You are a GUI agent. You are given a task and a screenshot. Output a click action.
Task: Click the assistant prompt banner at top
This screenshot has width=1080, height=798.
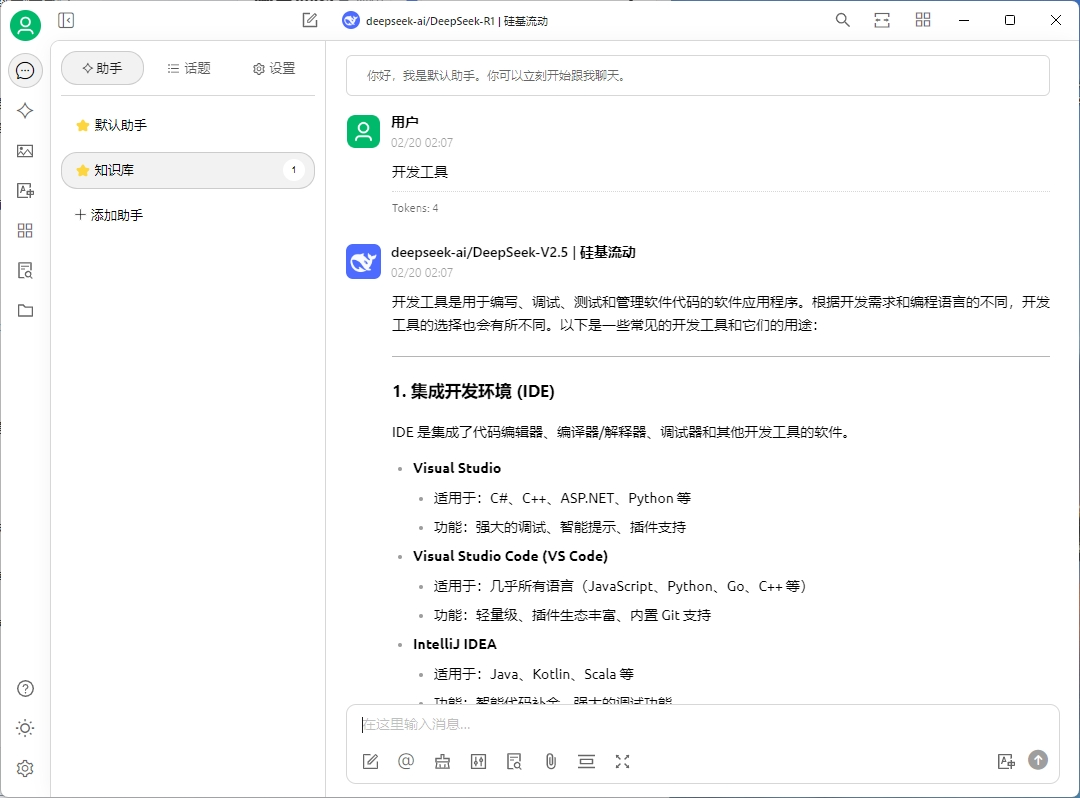[x=698, y=76]
